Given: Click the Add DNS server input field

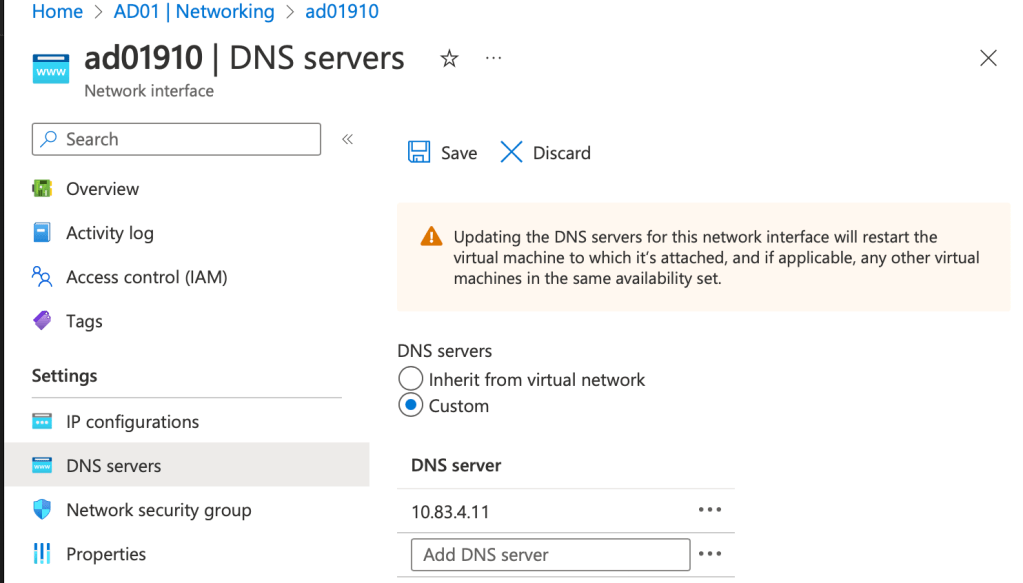Looking at the screenshot, I should pos(550,554).
